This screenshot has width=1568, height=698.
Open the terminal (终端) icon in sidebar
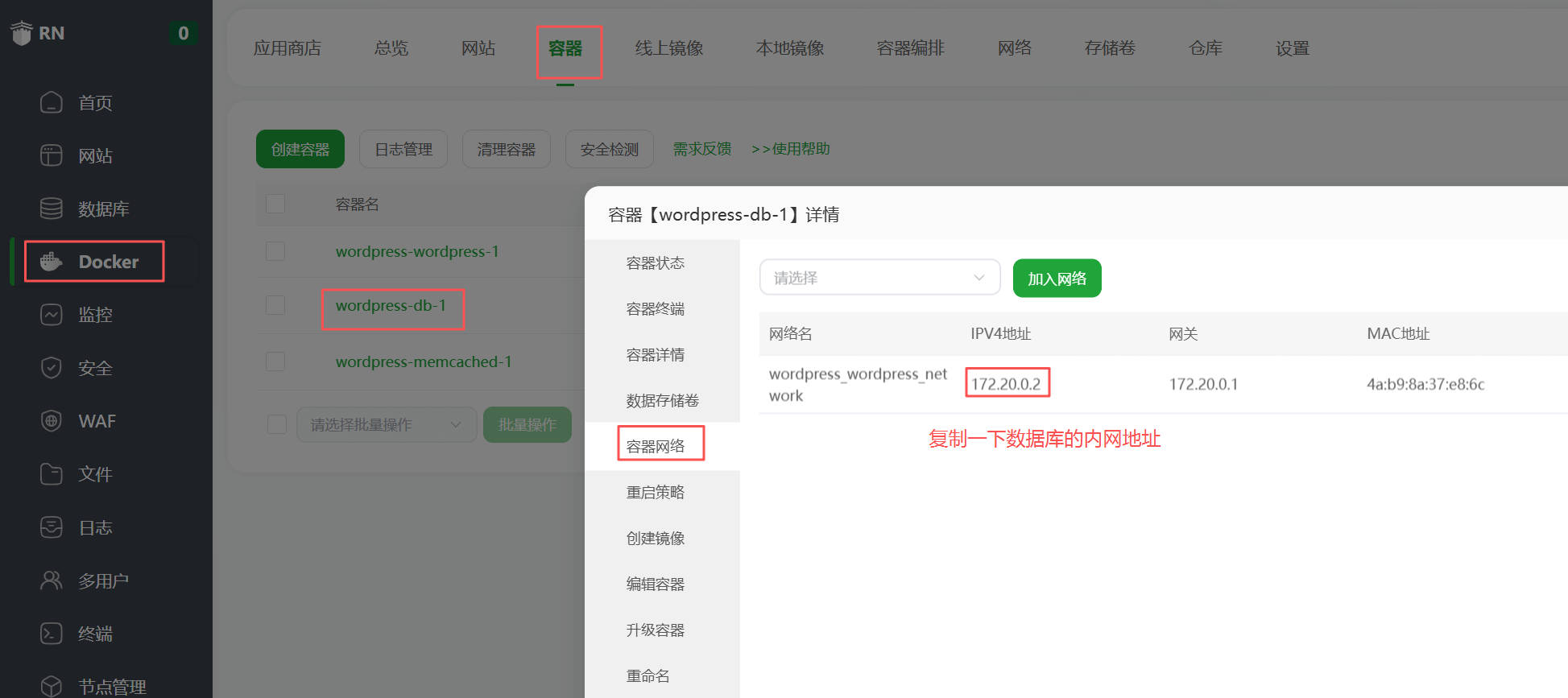52,634
